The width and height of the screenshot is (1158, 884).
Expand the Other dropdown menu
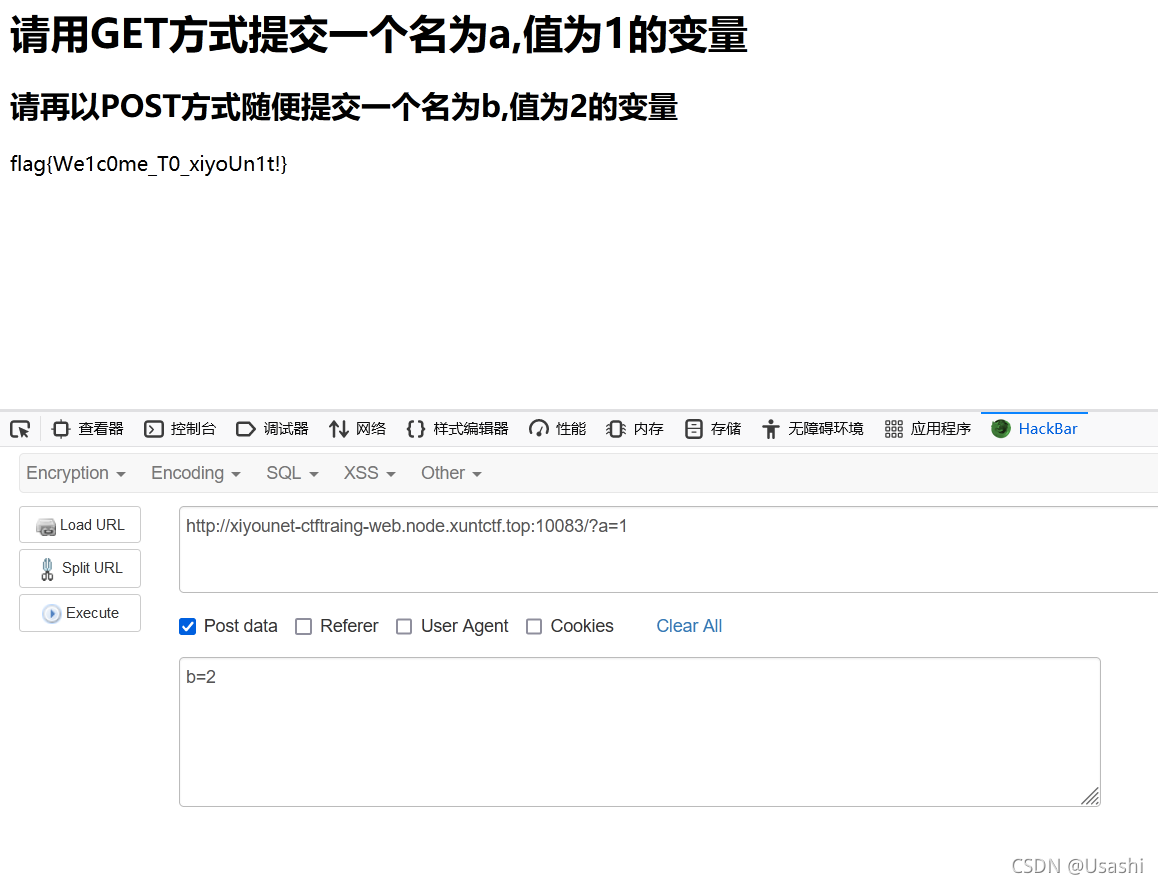[x=451, y=473]
